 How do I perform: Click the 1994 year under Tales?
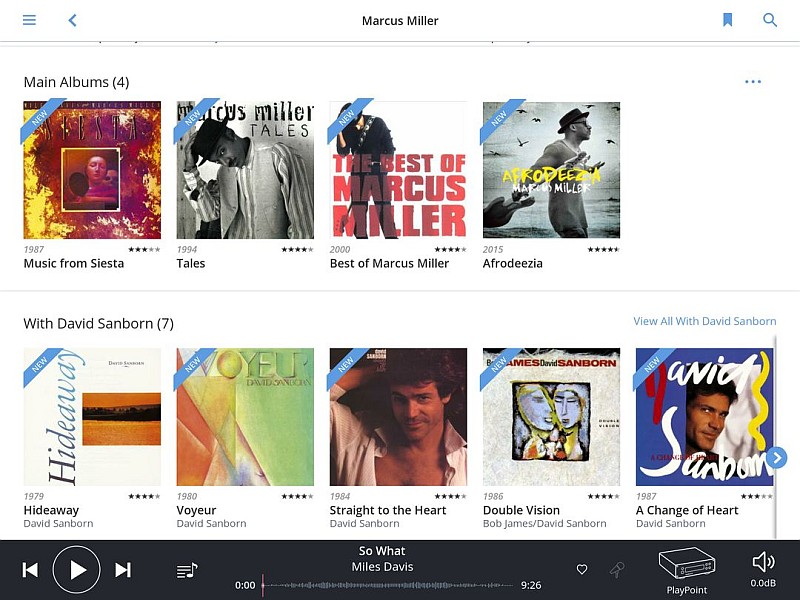click(x=187, y=249)
